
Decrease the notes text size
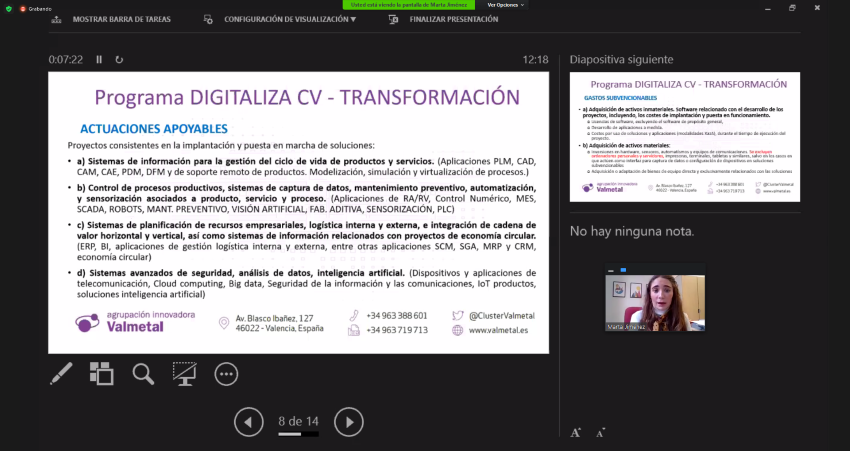(x=600, y=433)
